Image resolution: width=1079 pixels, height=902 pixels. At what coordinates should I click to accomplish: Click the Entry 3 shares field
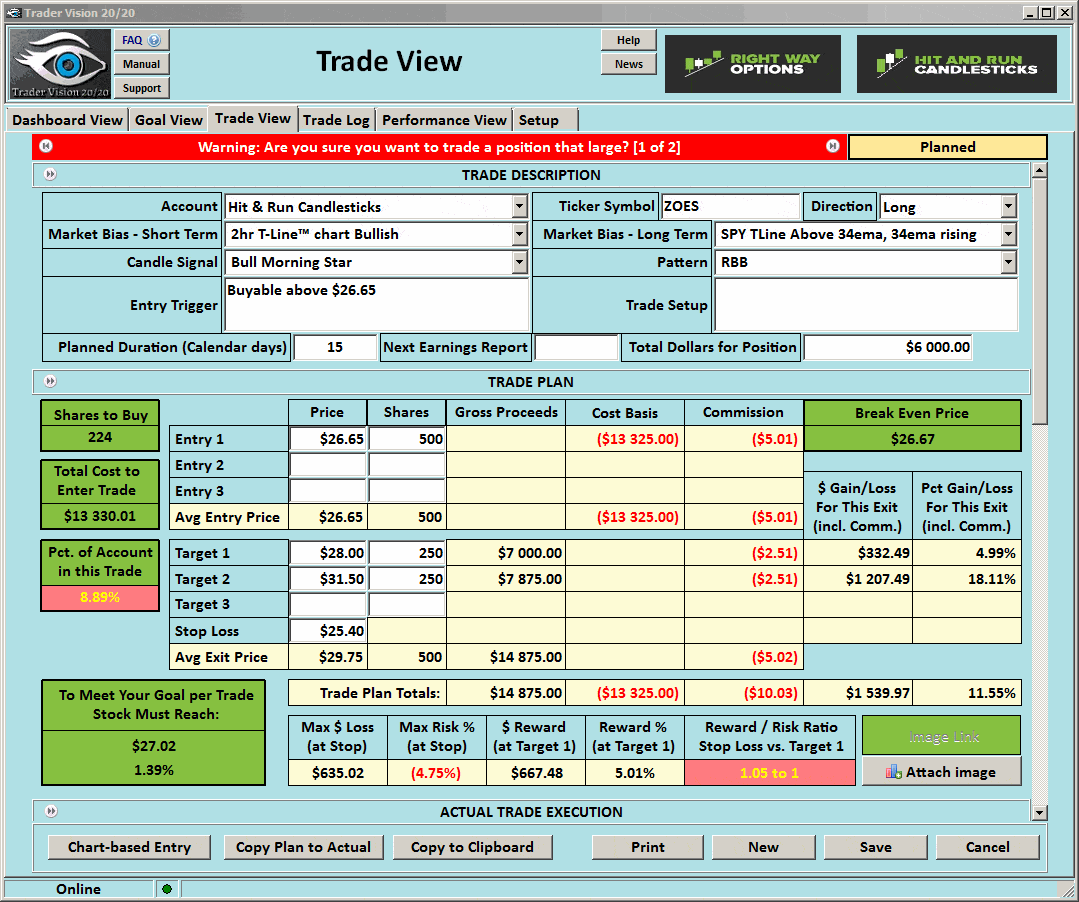click(407, 491)
